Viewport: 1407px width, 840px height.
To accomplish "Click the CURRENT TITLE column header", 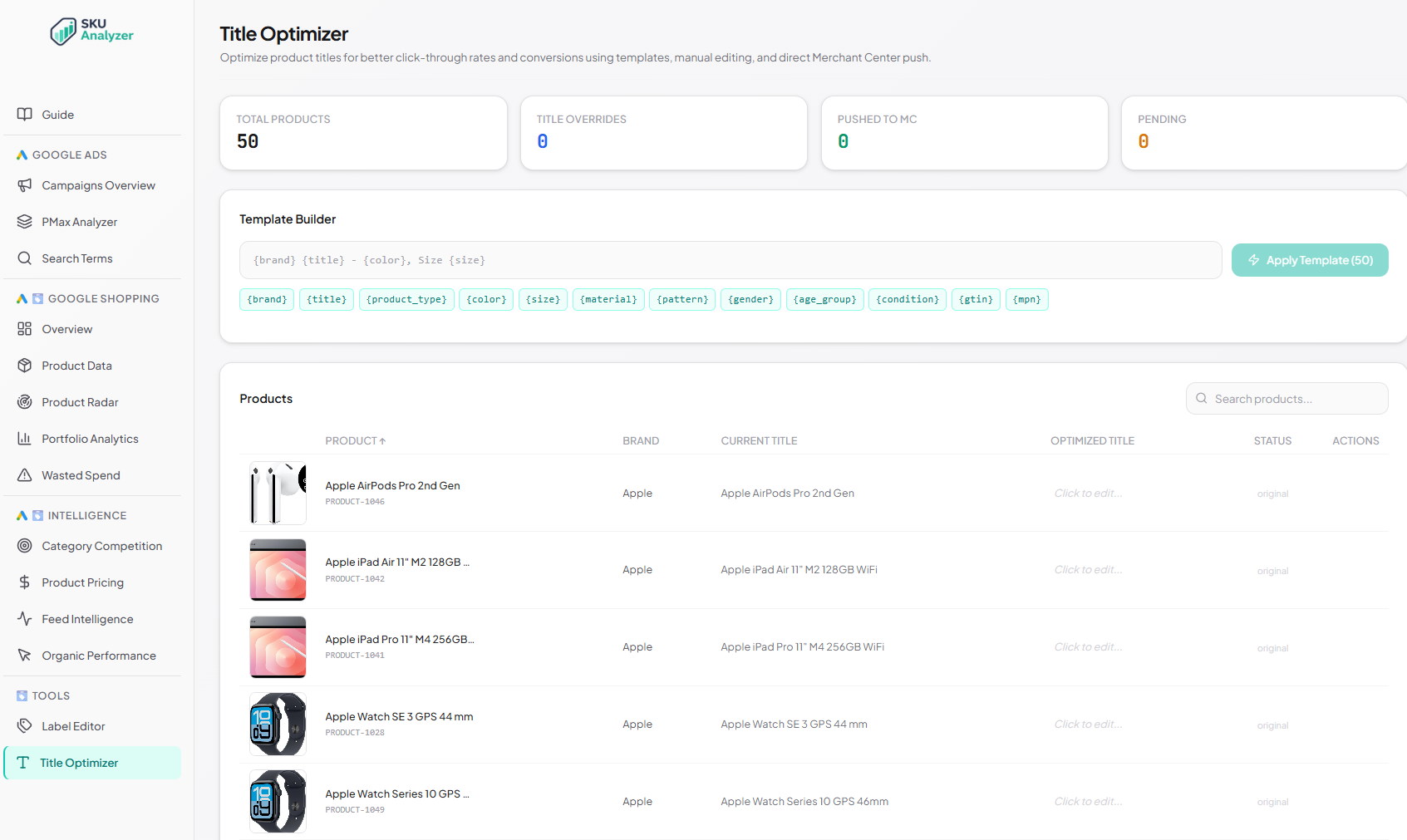I will click(x=759, y=441).
